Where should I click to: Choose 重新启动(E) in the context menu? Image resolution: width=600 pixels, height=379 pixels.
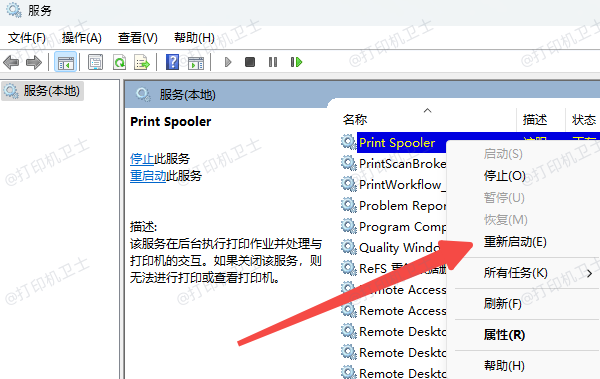click(x=515, y=242)
